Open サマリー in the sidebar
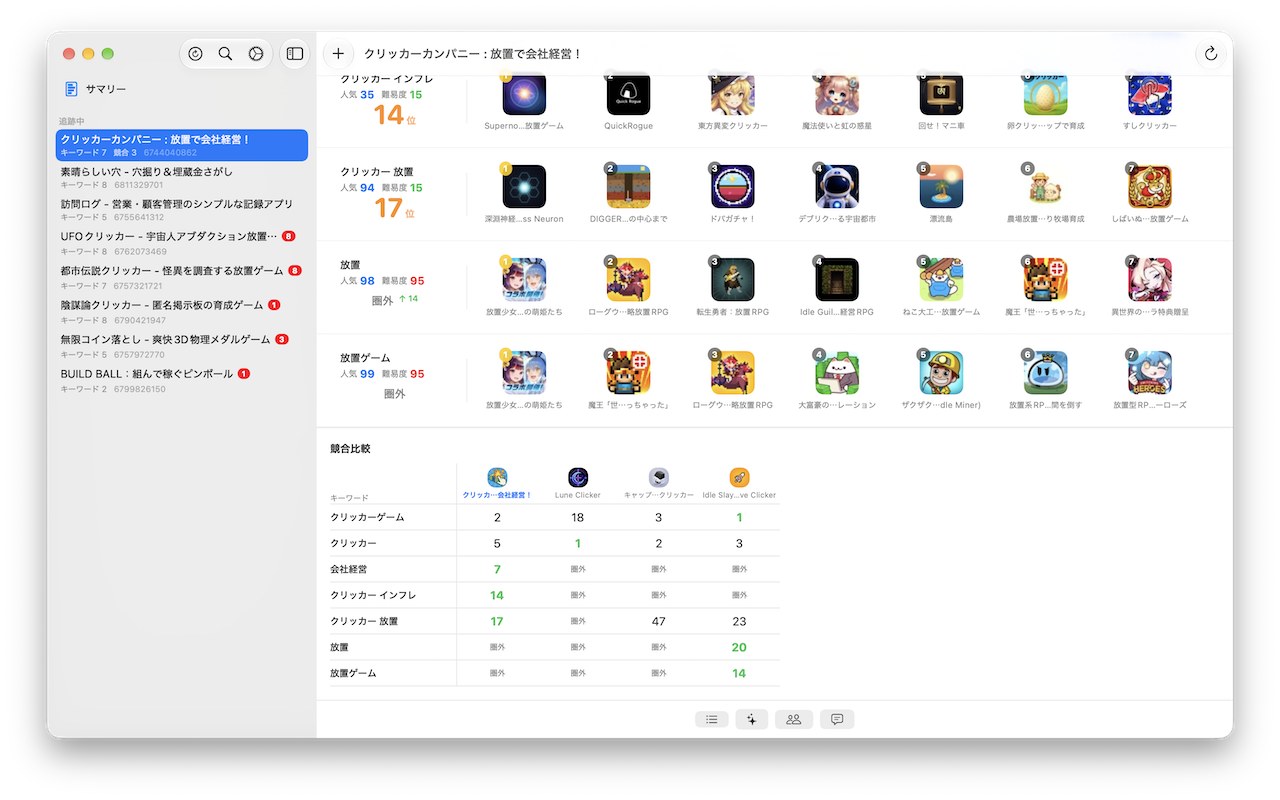 (182, 89)
